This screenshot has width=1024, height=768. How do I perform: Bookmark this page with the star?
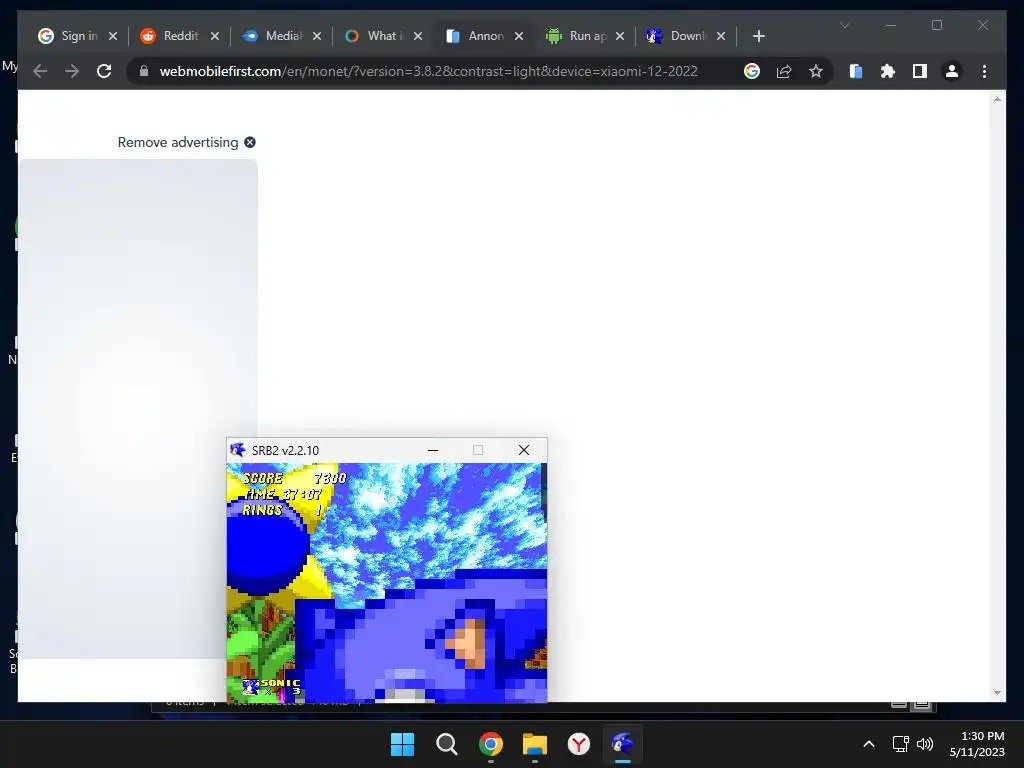(816, 71)
